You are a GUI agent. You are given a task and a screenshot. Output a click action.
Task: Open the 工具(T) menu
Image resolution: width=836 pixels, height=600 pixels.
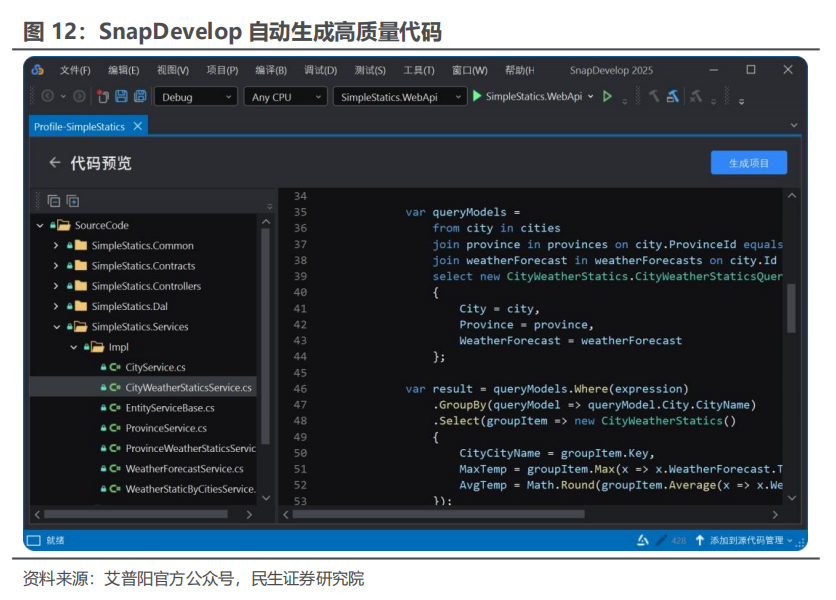click(x=419, y=70)
